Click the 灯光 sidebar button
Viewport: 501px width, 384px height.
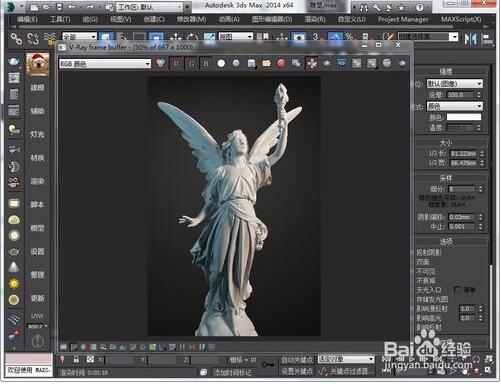pos(37,134)
